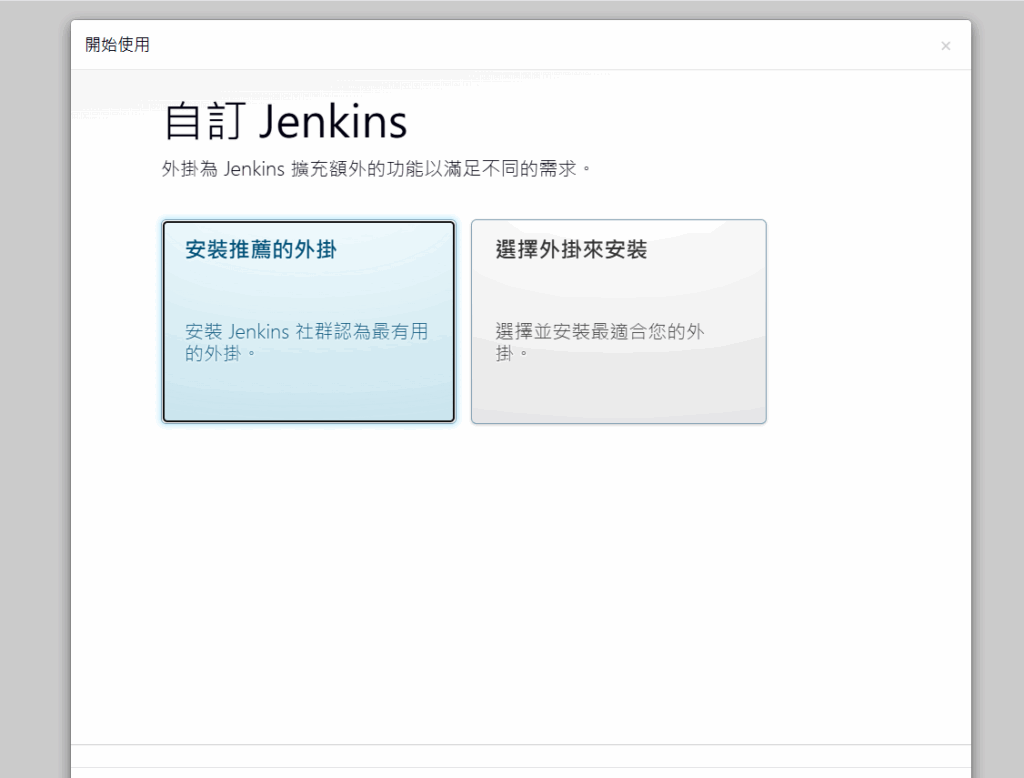The height and width of the screenshot is (778, 1024).
Task: Click the word Jenkins in the large heading
Action: (x=333, y=122)
